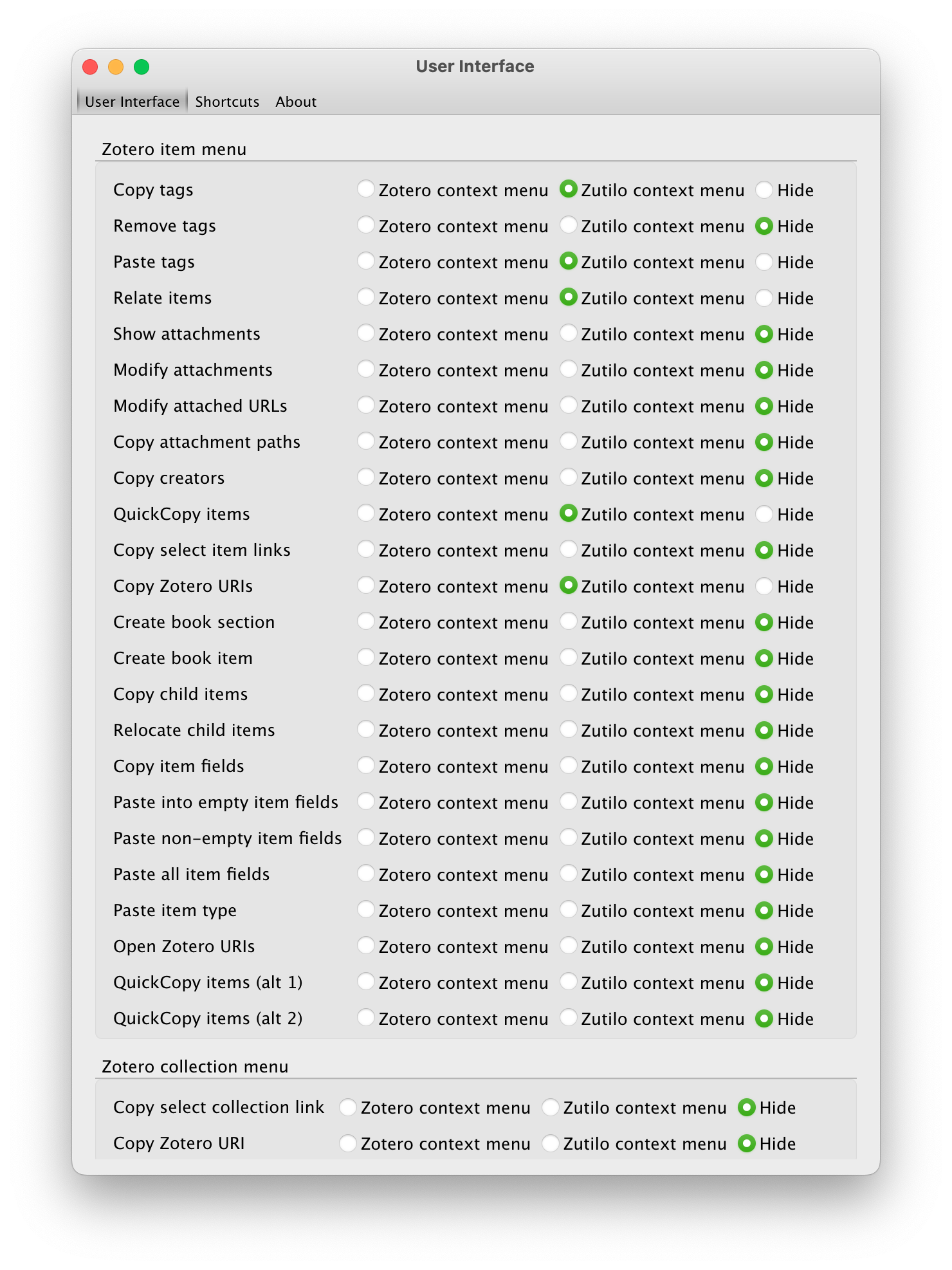Put Copy child items in Zotero context menu

pyautogui.click(x=366, y=694)
